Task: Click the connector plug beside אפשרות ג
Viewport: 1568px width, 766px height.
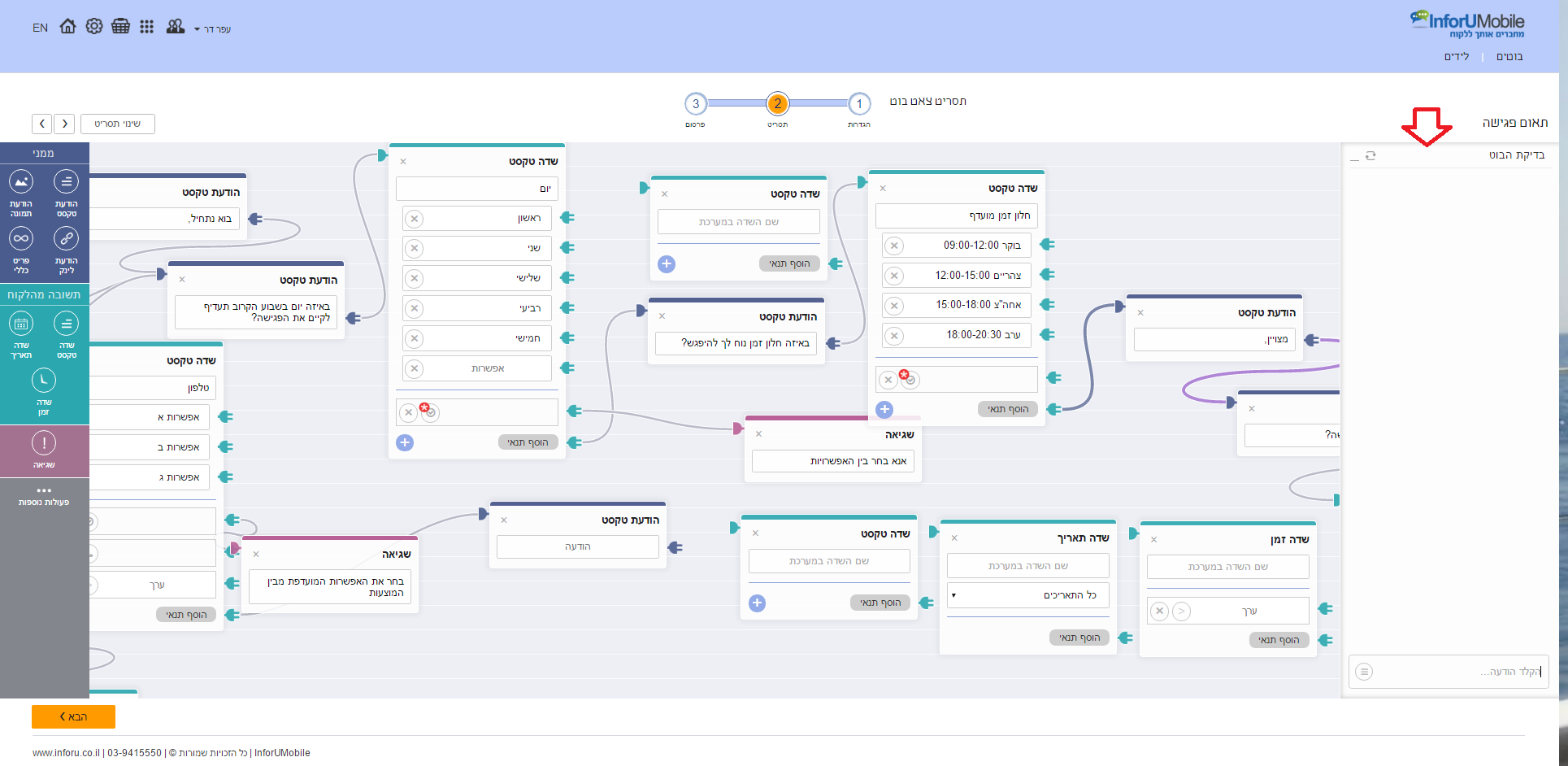Action: 226,477
